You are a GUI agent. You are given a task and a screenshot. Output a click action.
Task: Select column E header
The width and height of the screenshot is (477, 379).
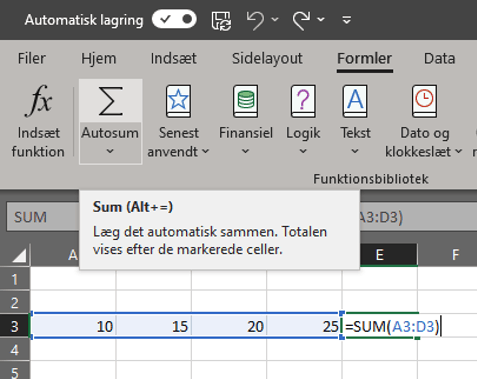point(380,255)
